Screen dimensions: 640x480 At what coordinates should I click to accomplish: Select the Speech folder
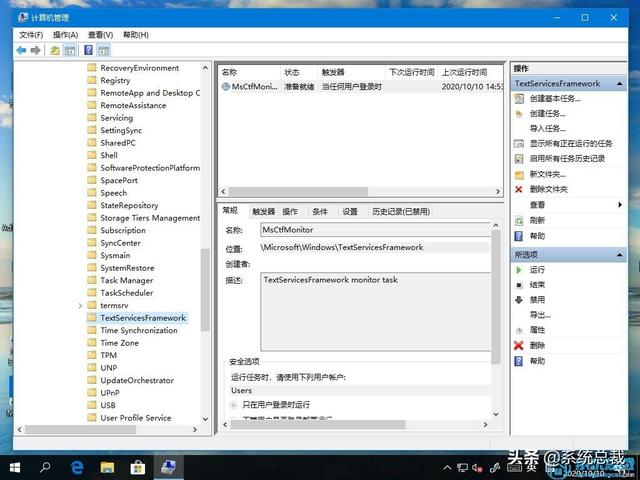pos(113,193)
